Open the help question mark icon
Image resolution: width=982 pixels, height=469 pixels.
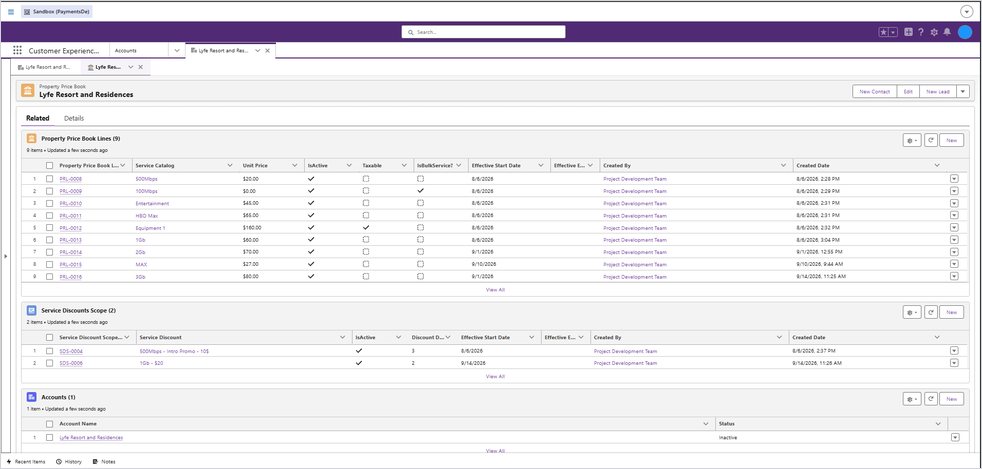click(x=921, y=33)
